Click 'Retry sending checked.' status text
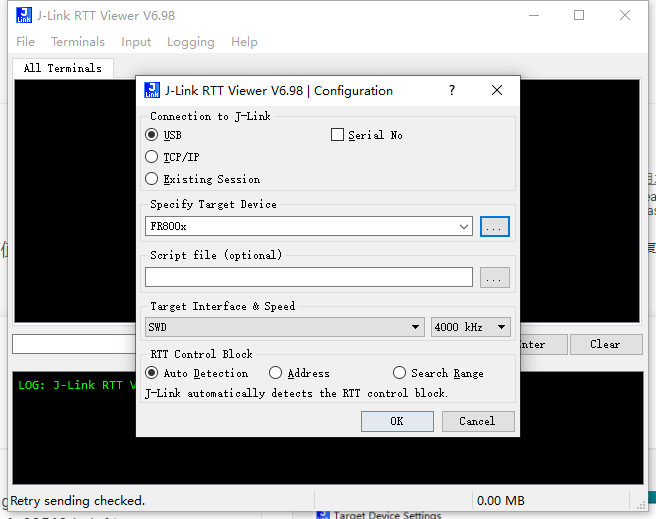Image resolution: width=656 pixels, height=519 pixels. (x=78, y=501)
